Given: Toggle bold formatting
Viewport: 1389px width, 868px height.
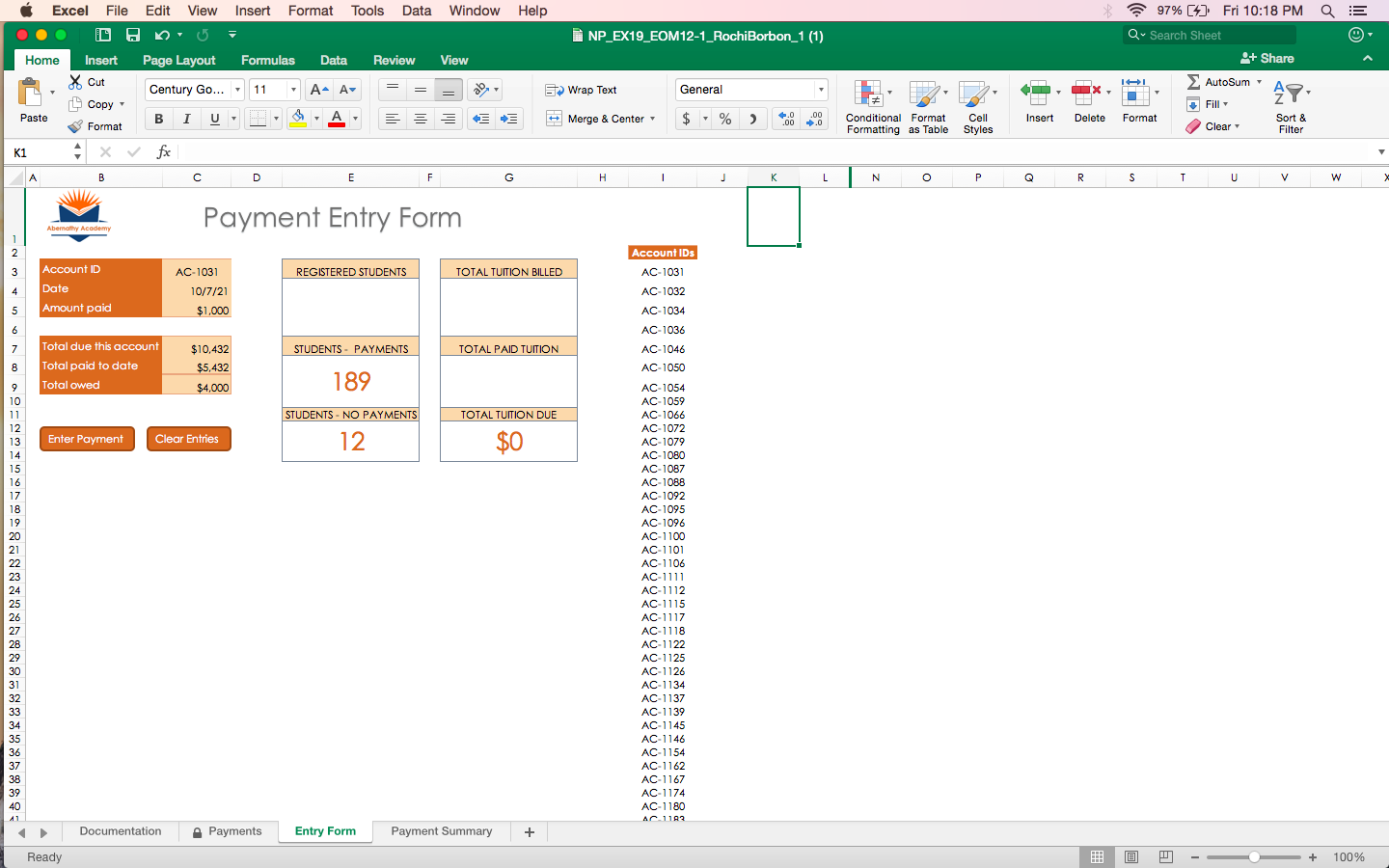Looking at the screenshot, I should pos(158,119).
